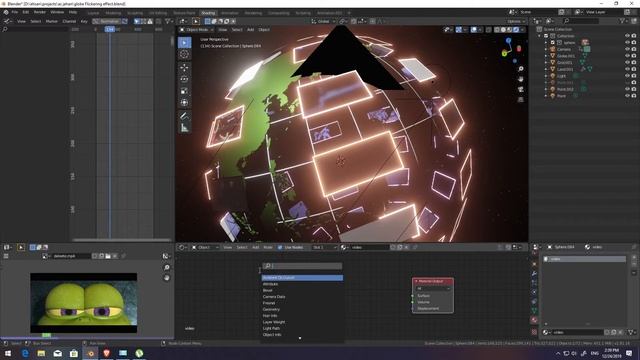Click the new material duplicate icon beside video
The image size is (640, 360).
tap(400, 247)
